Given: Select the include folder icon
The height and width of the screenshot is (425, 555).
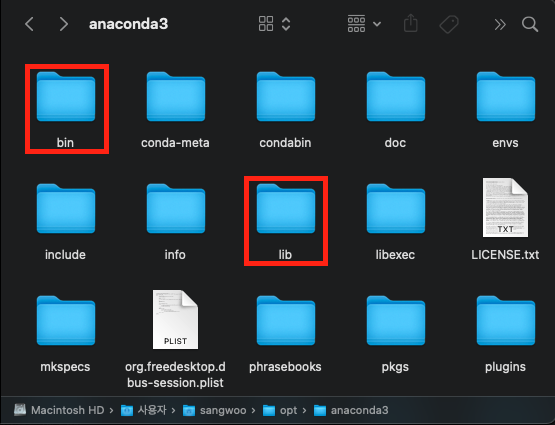Looking at the screenshot, I should [66, 208].
